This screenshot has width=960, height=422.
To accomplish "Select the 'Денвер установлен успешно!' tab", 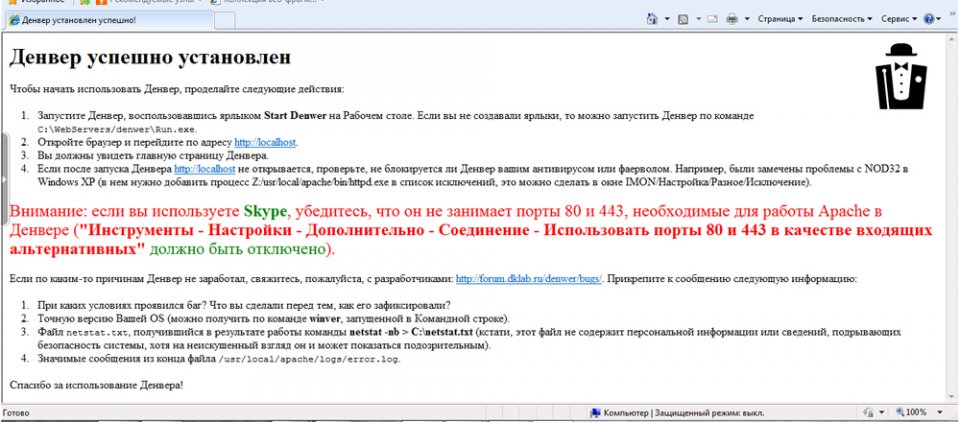I will click(109, 20).
